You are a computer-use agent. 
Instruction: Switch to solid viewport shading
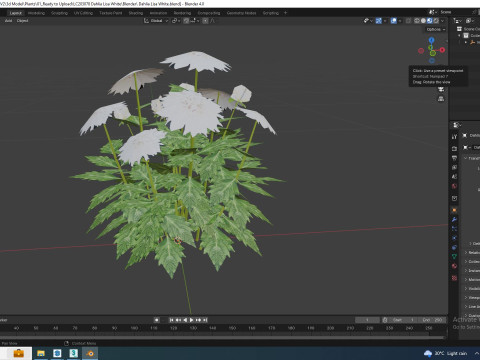tap(423, 21)
